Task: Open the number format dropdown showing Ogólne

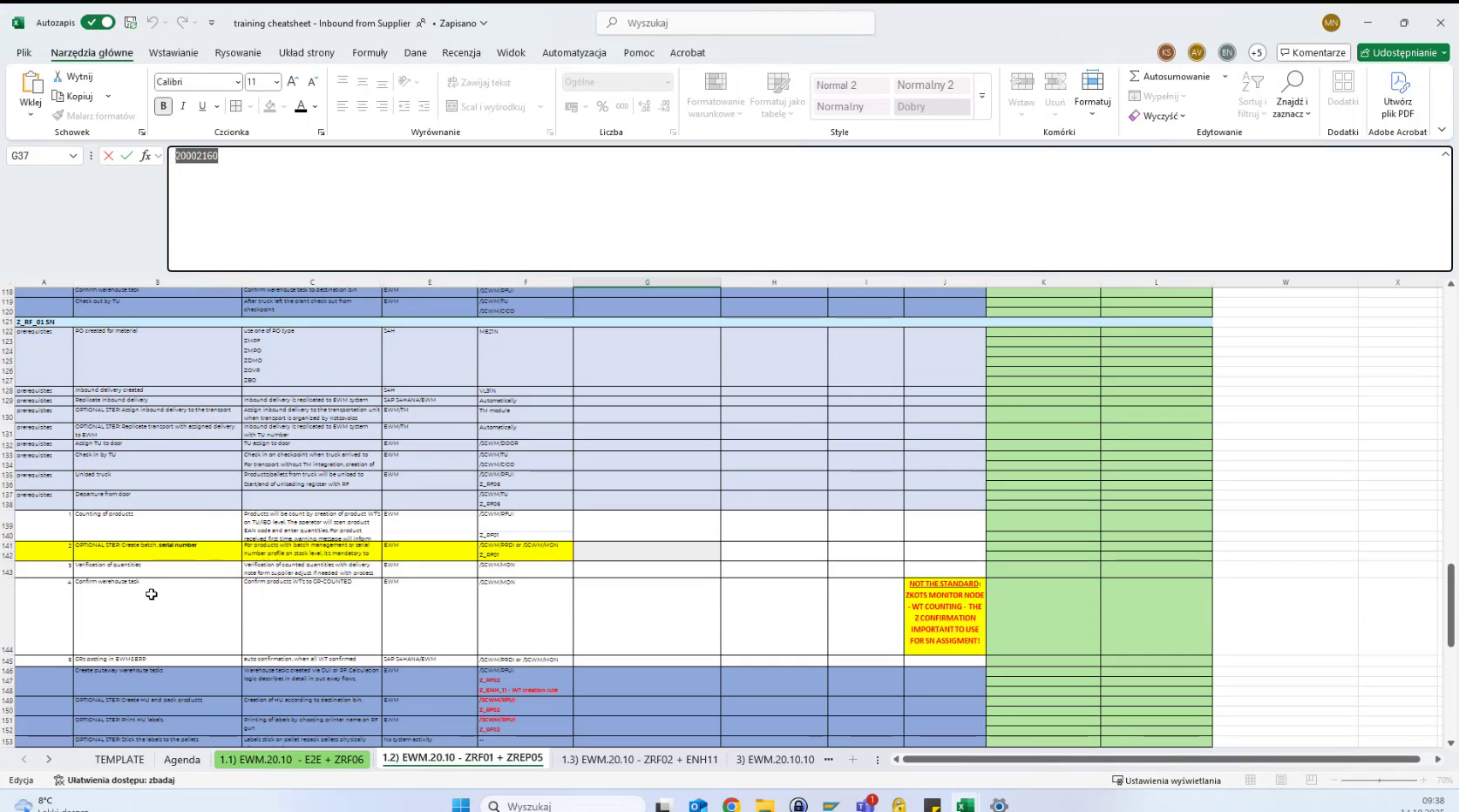Action: pyautogui.click(x=667, y=81)
